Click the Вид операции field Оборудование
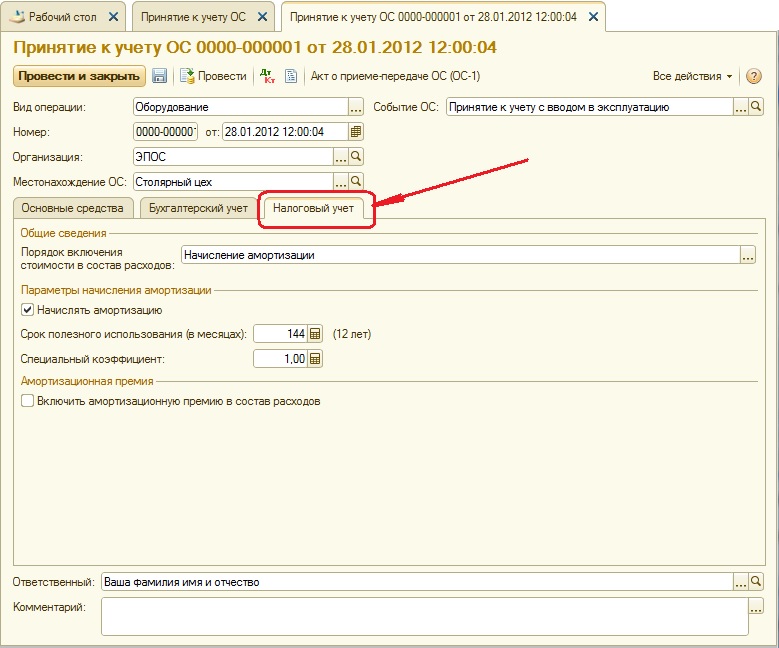Viewport: 779px width, 648px height. pos(241,107)
